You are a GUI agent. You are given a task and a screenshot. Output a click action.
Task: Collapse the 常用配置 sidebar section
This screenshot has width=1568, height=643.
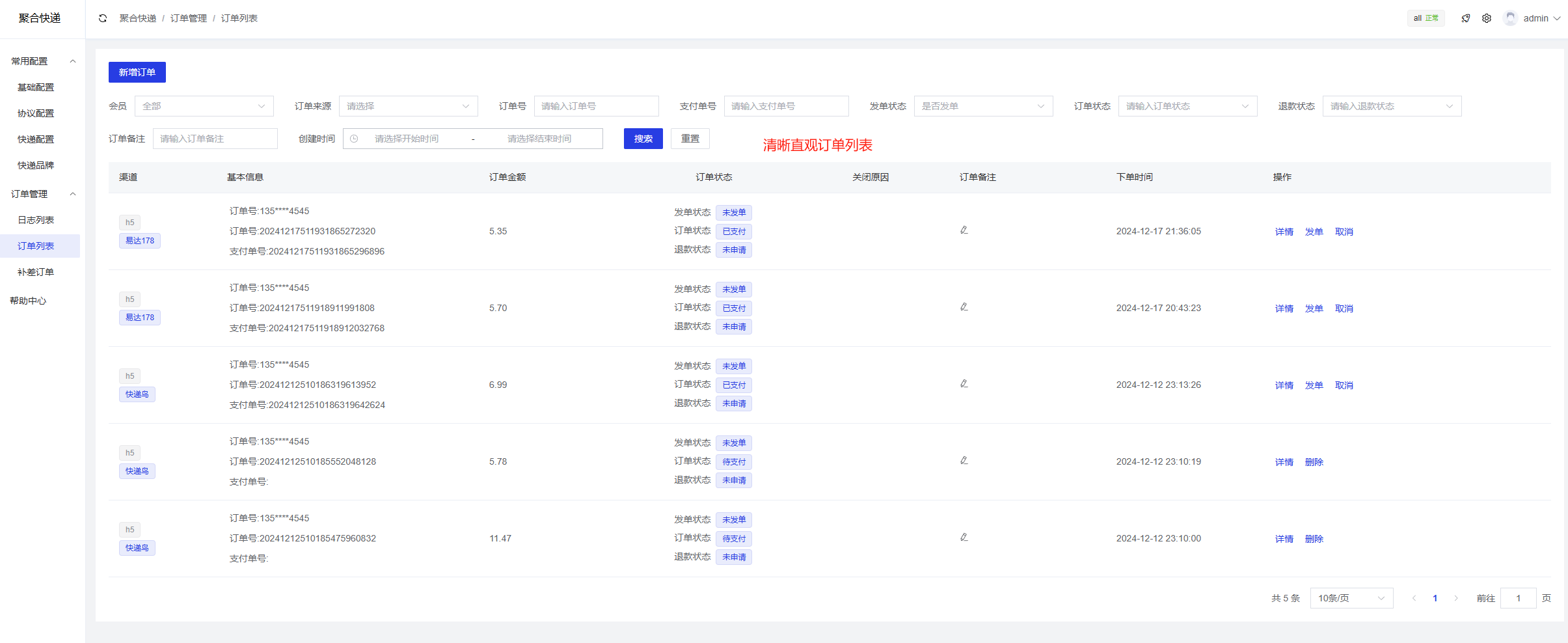73,61
